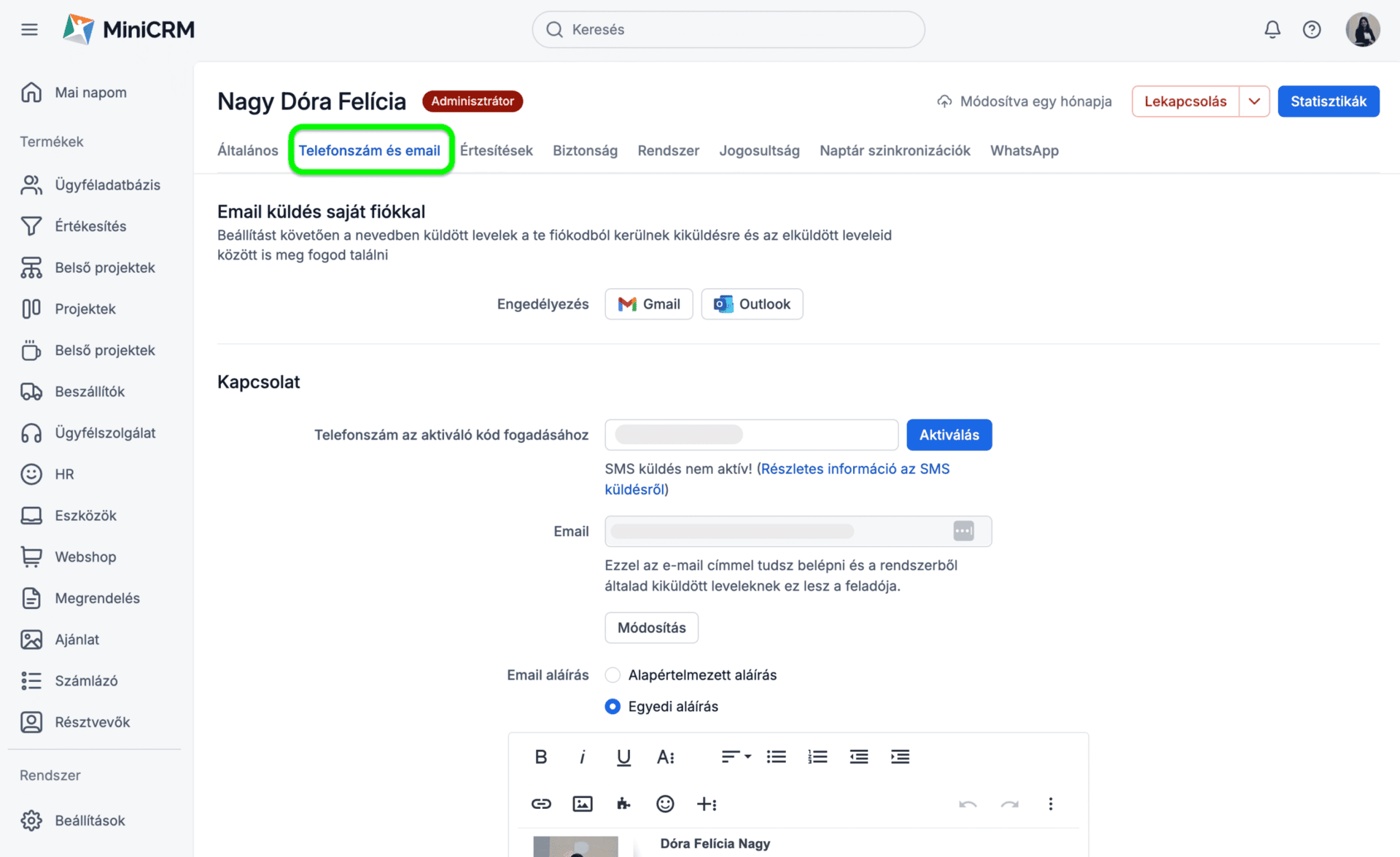Open the text alignment dropdown
The height and width of the screenshot is (857, 1400).
pyautogui.click(x=736, y=756)
